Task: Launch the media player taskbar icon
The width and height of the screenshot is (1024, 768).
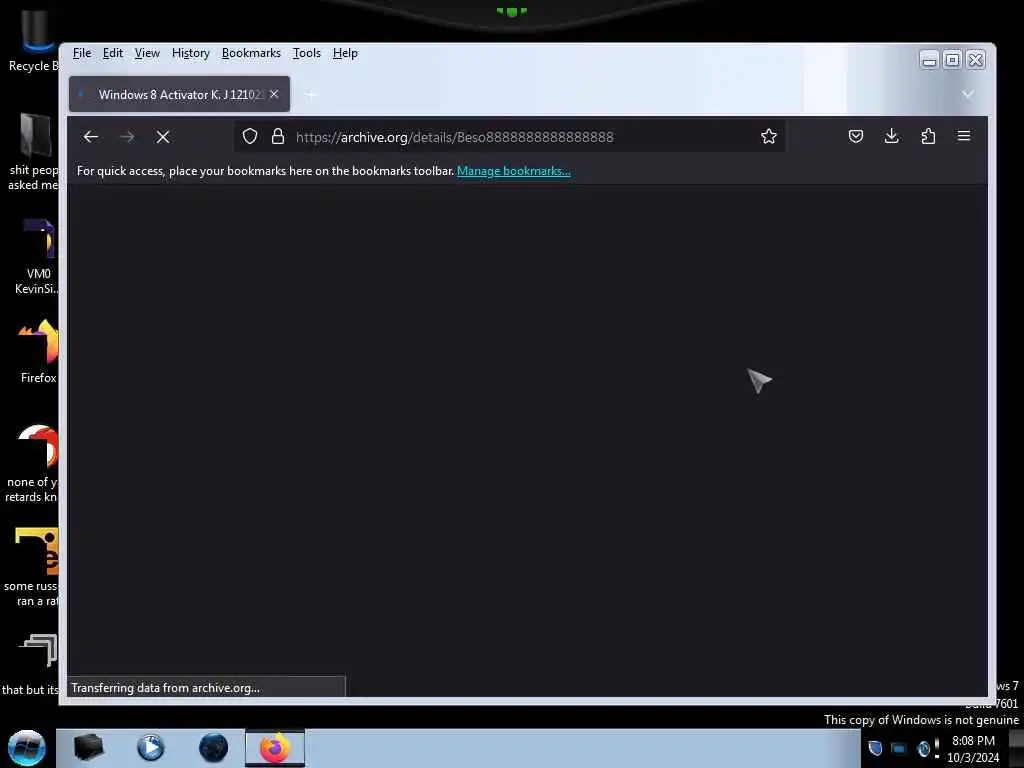Action: (151, 748)
